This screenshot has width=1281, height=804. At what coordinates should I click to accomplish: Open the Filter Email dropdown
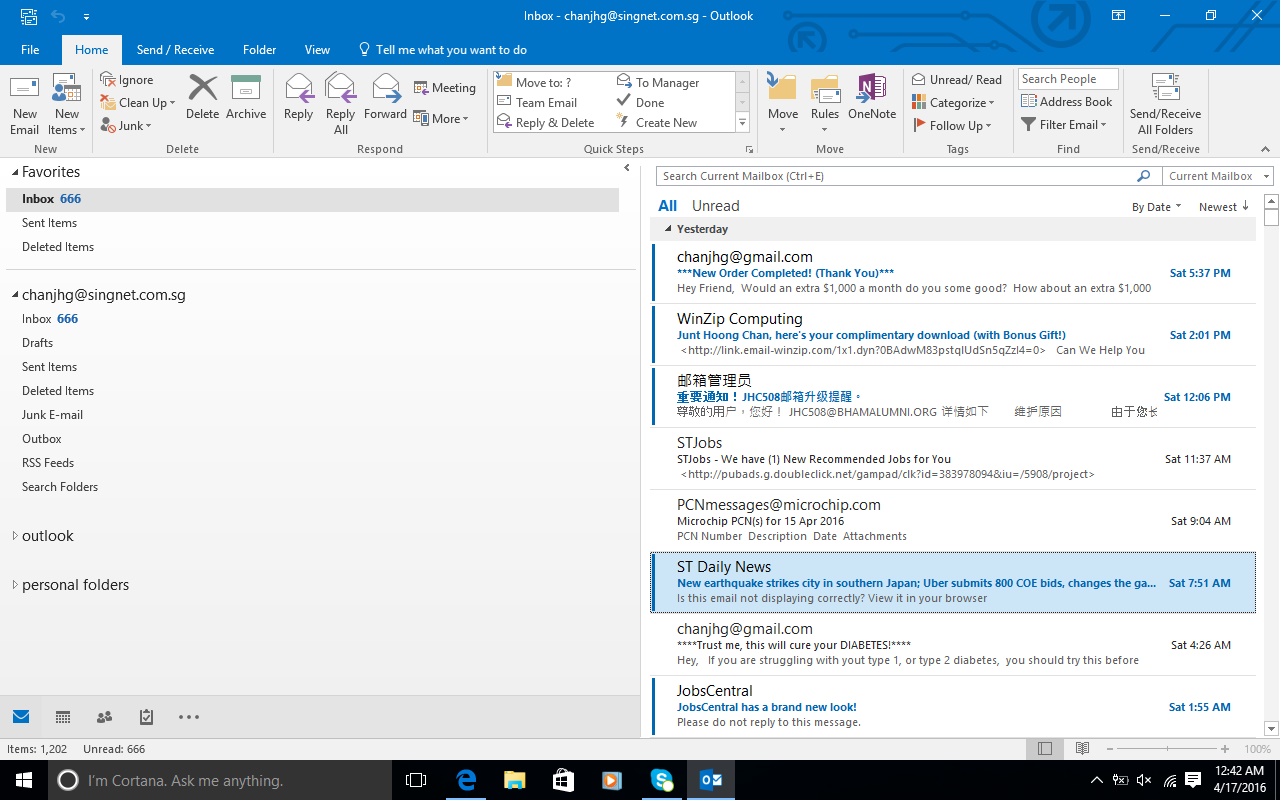point(1064,125)
